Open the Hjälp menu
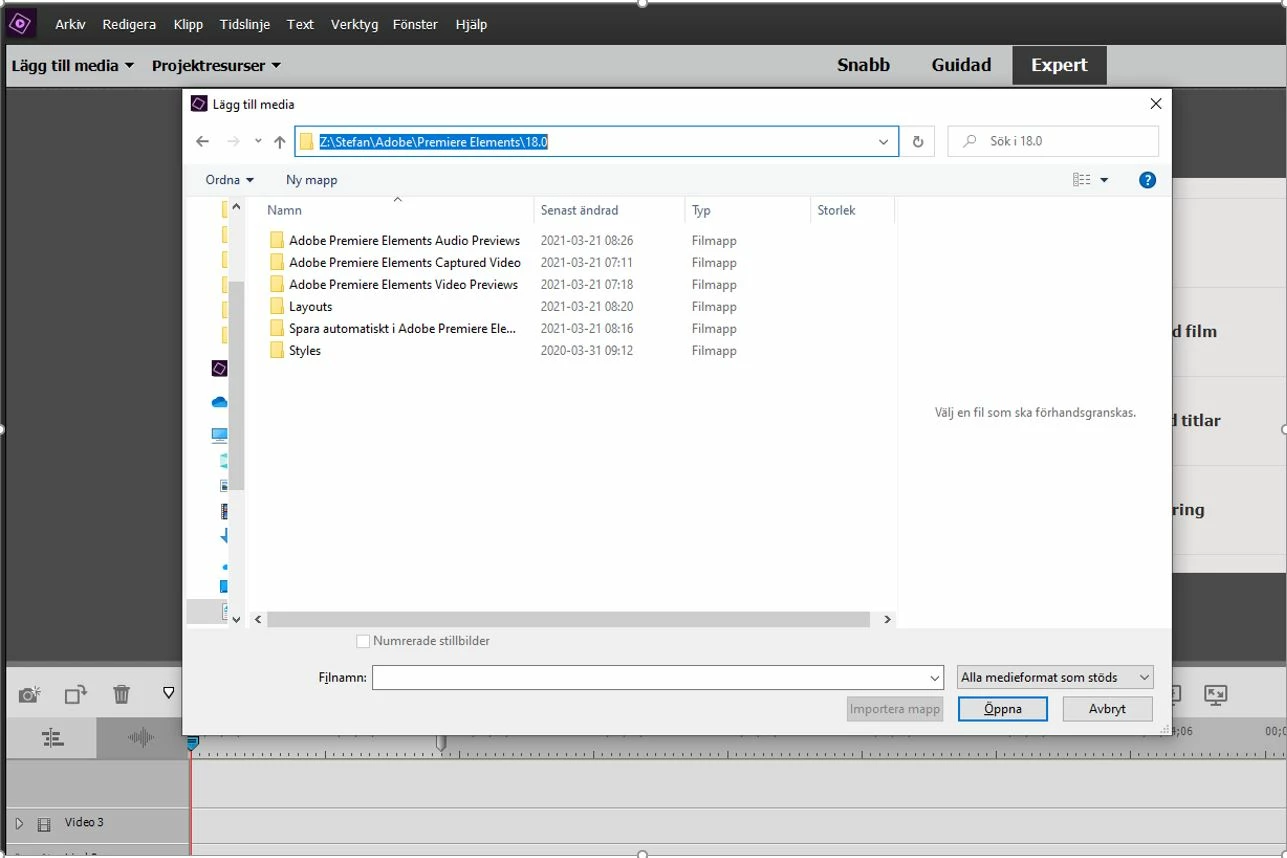The width and height of the screenshot is (1287, 858). pos(471,24)
